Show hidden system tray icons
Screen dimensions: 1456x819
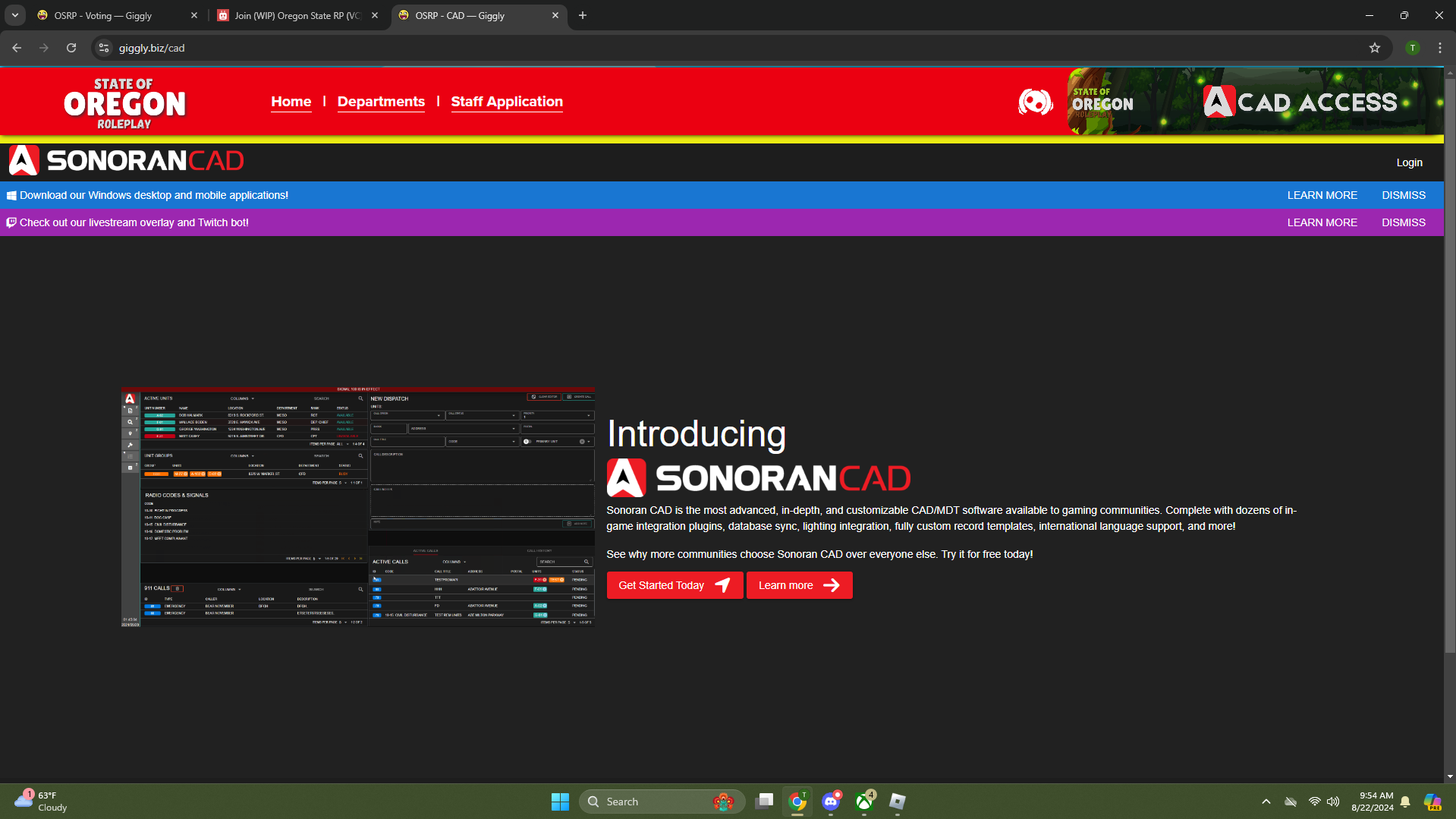pyautogui.click(x=1266, y=802)
